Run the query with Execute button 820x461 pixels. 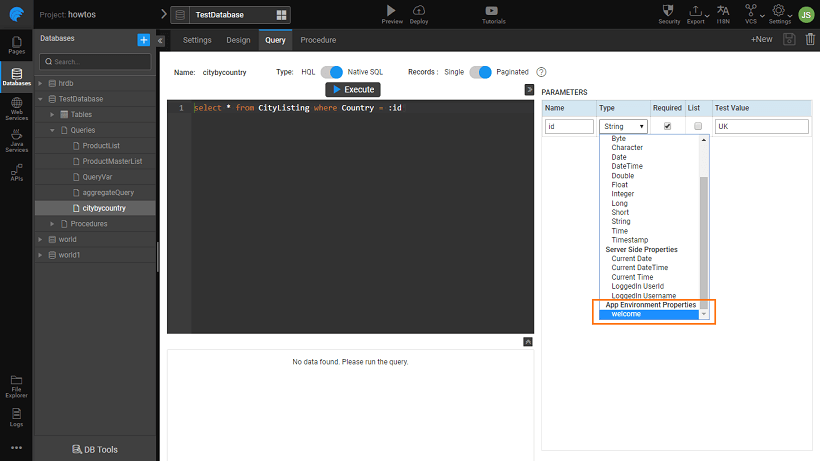pyautogui.click(x=353, y=90)
